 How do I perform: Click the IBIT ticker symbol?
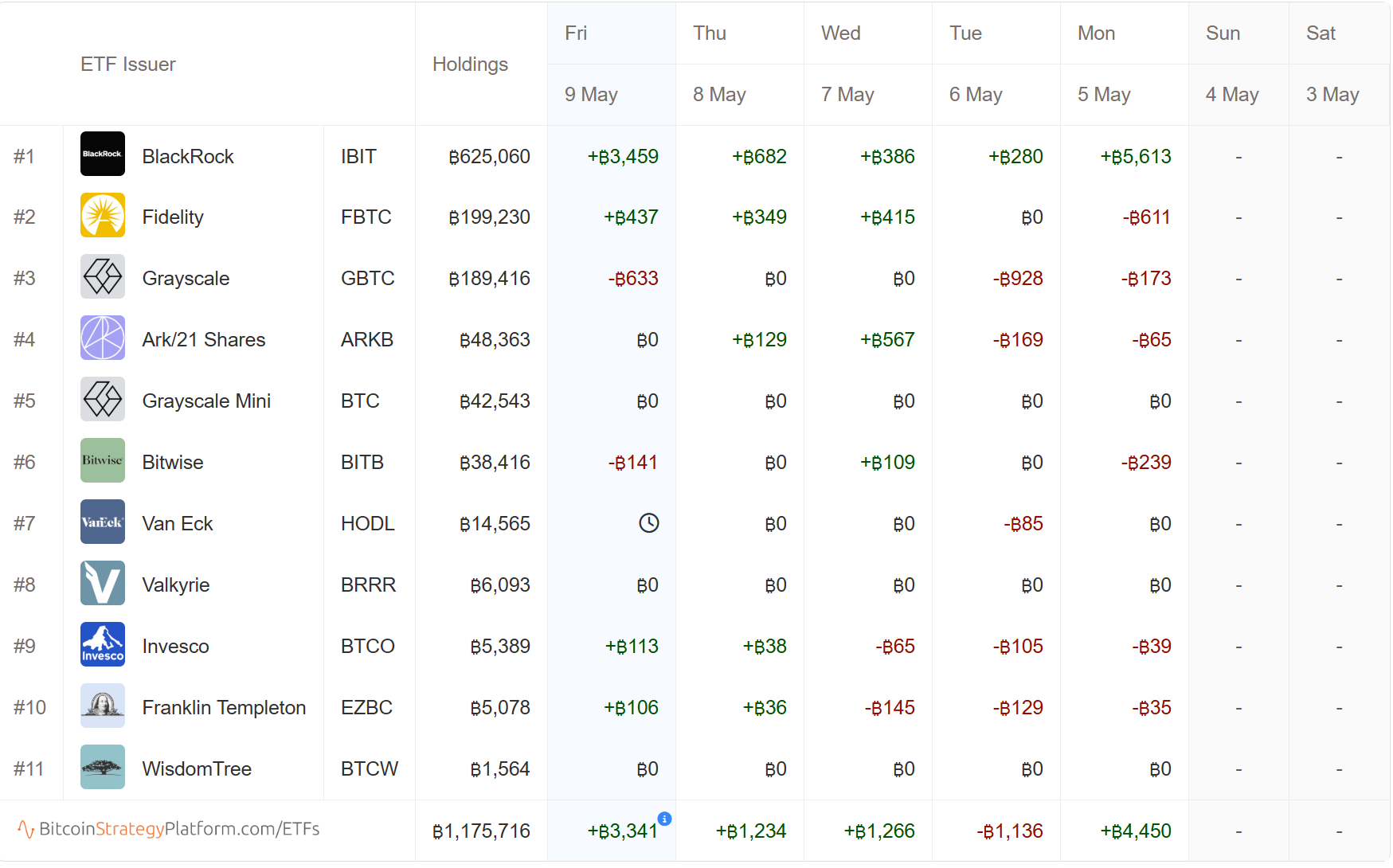click(x=358, y=157)
